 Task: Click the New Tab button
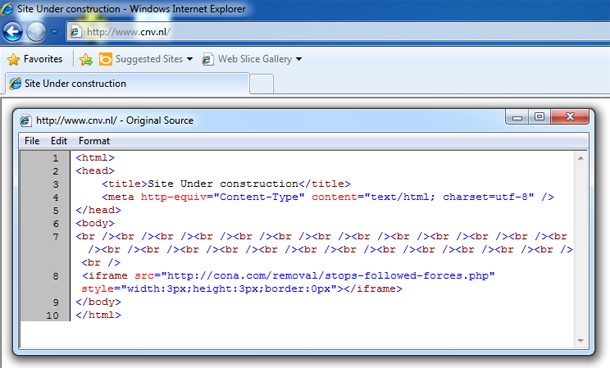261,84
